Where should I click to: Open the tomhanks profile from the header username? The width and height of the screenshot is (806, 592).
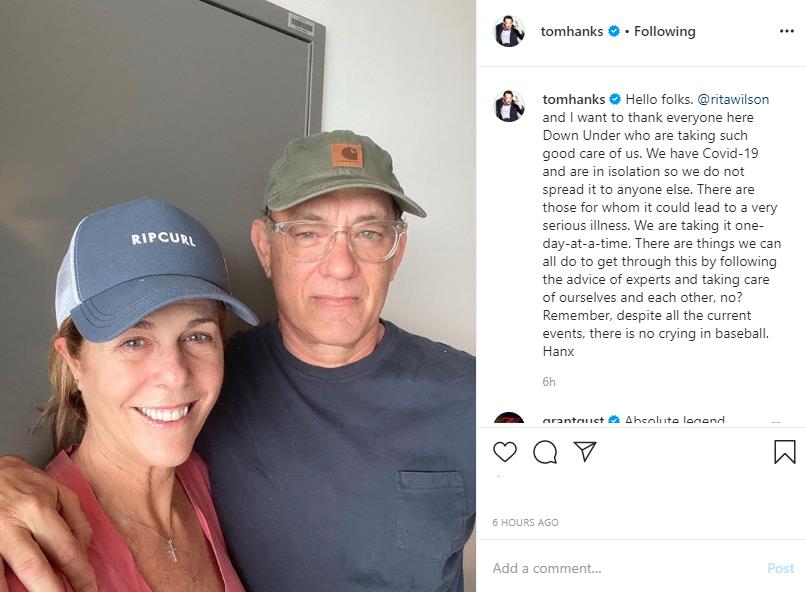571,31
